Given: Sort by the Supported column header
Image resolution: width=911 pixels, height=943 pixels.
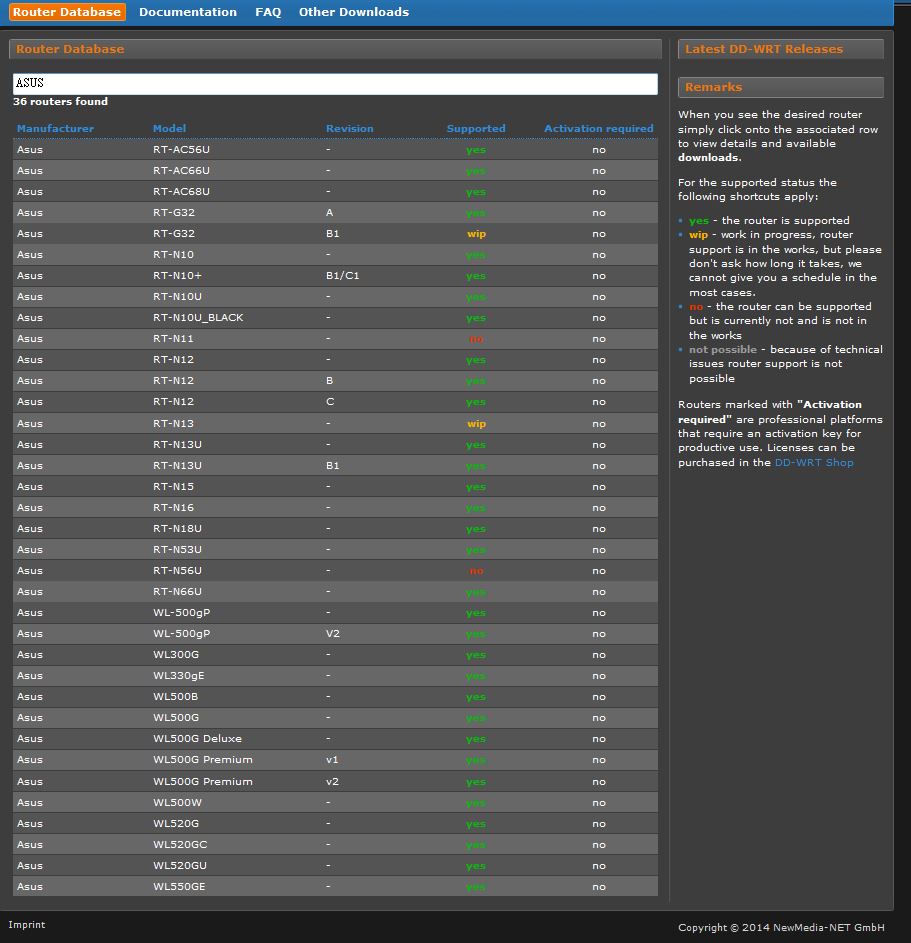Looking at the screenshot, I should (476, 128).
